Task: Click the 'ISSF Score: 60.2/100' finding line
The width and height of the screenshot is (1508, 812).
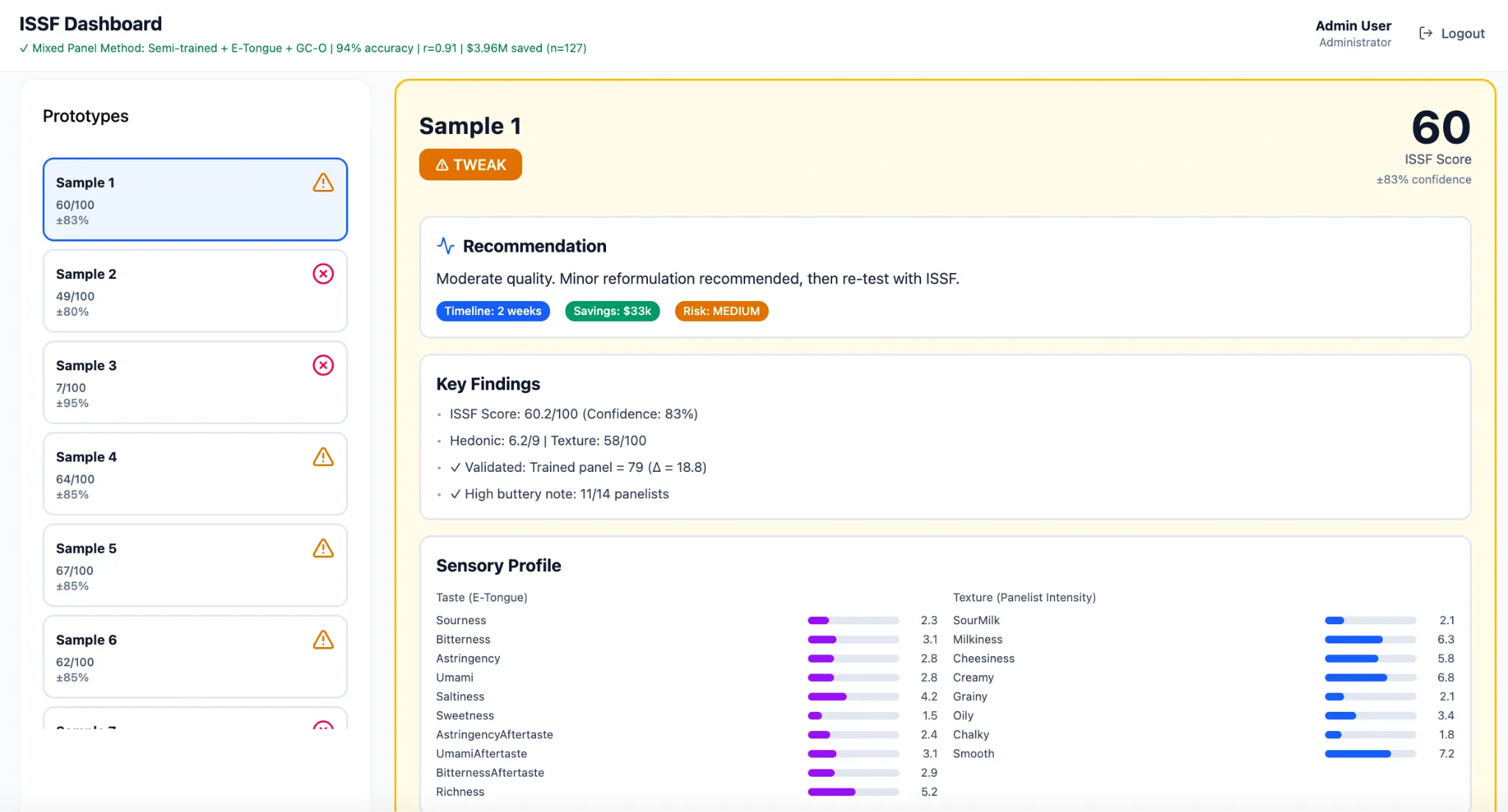Action: pos(574,414)
